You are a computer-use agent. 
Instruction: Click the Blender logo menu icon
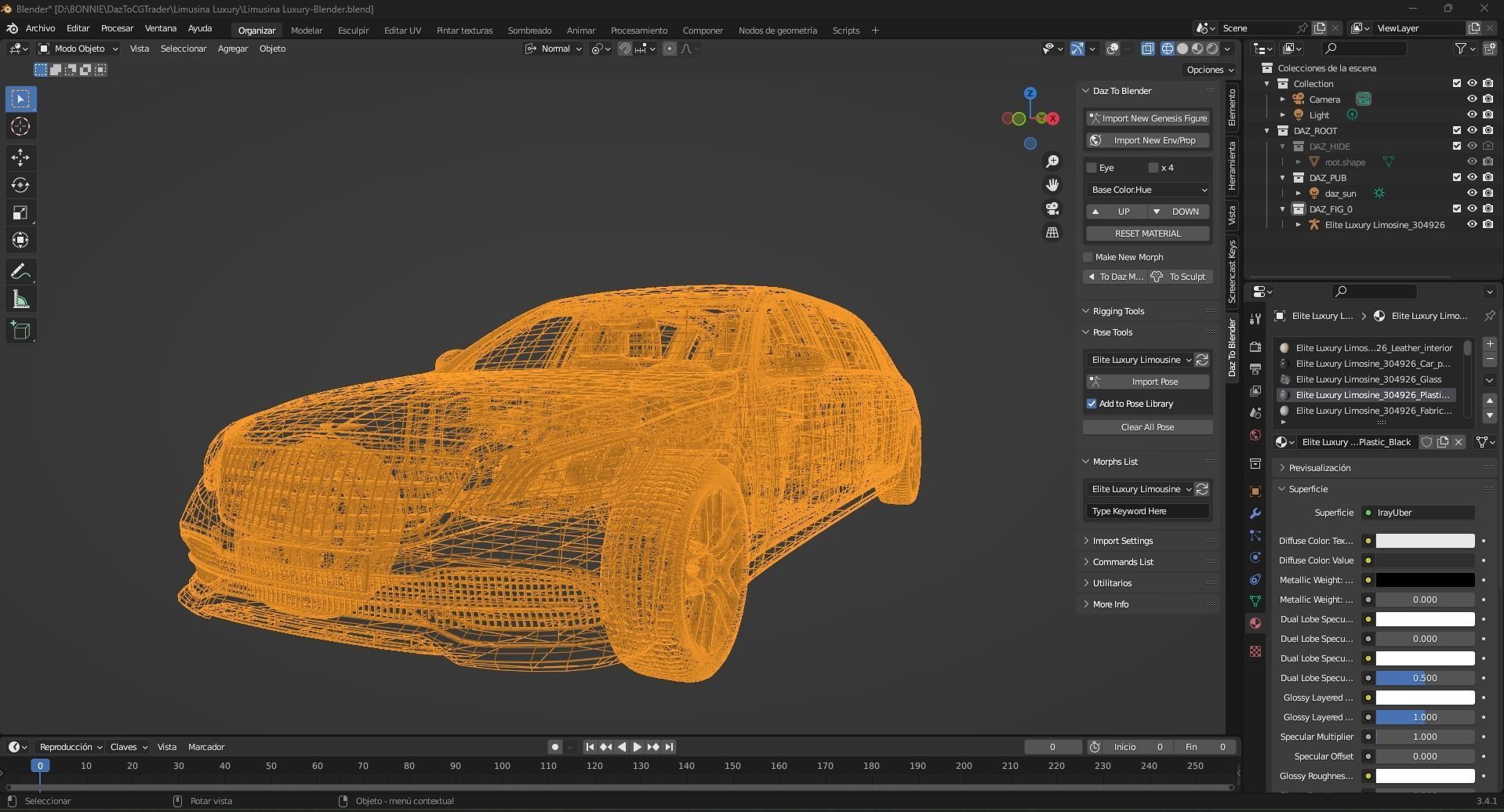pos(13,28)
